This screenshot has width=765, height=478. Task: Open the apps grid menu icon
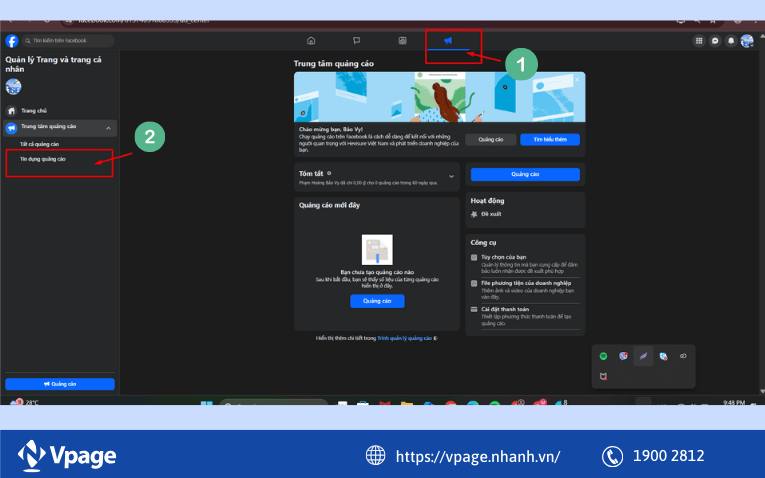click(699, 41)
